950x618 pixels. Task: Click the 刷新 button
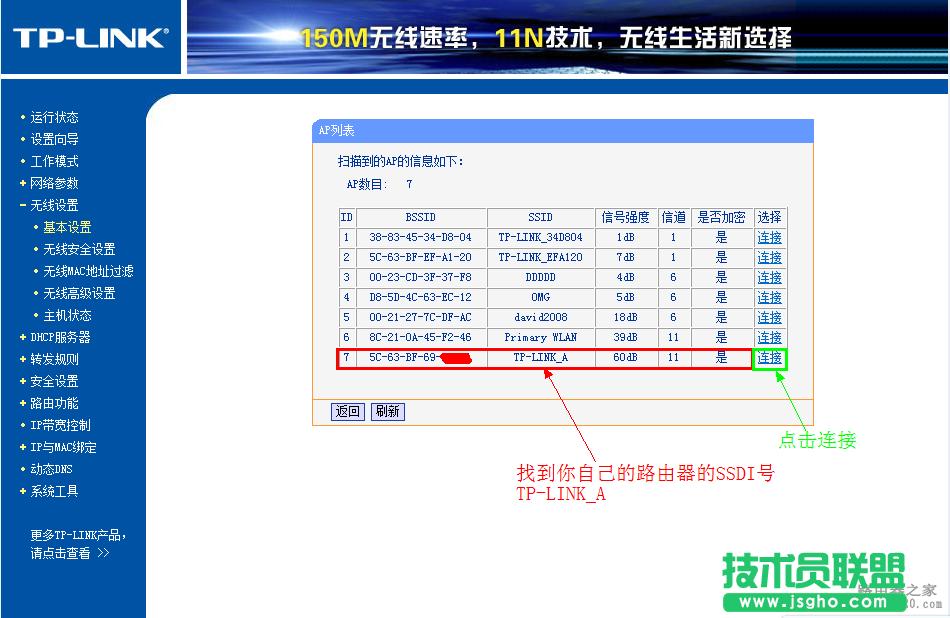(387, 411)
